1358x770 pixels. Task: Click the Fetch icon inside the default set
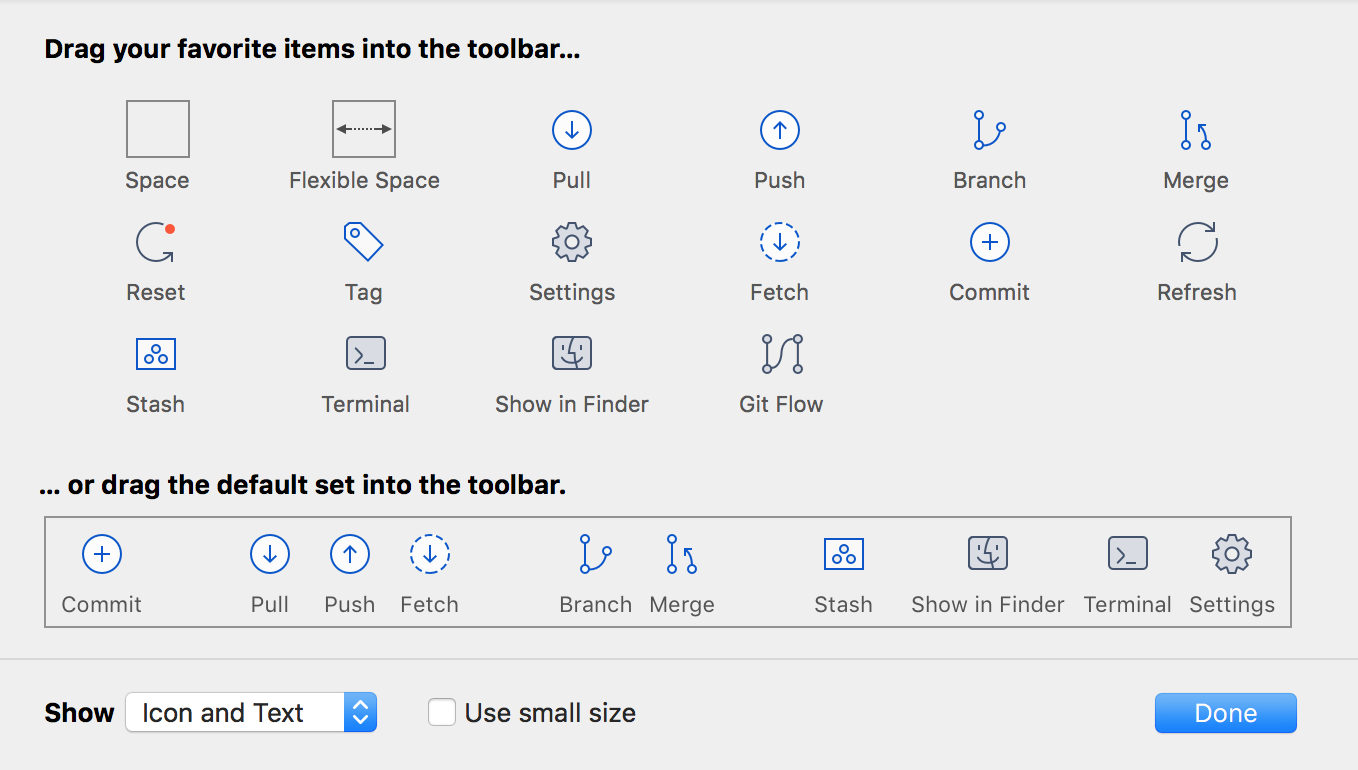[429, 553]
